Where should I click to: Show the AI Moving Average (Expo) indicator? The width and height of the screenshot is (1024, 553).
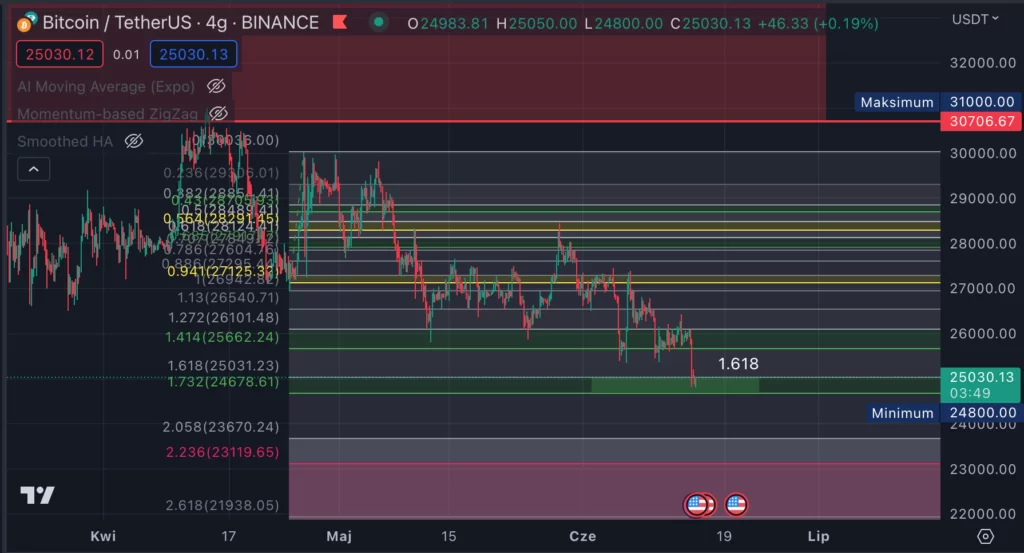point(215,87)
